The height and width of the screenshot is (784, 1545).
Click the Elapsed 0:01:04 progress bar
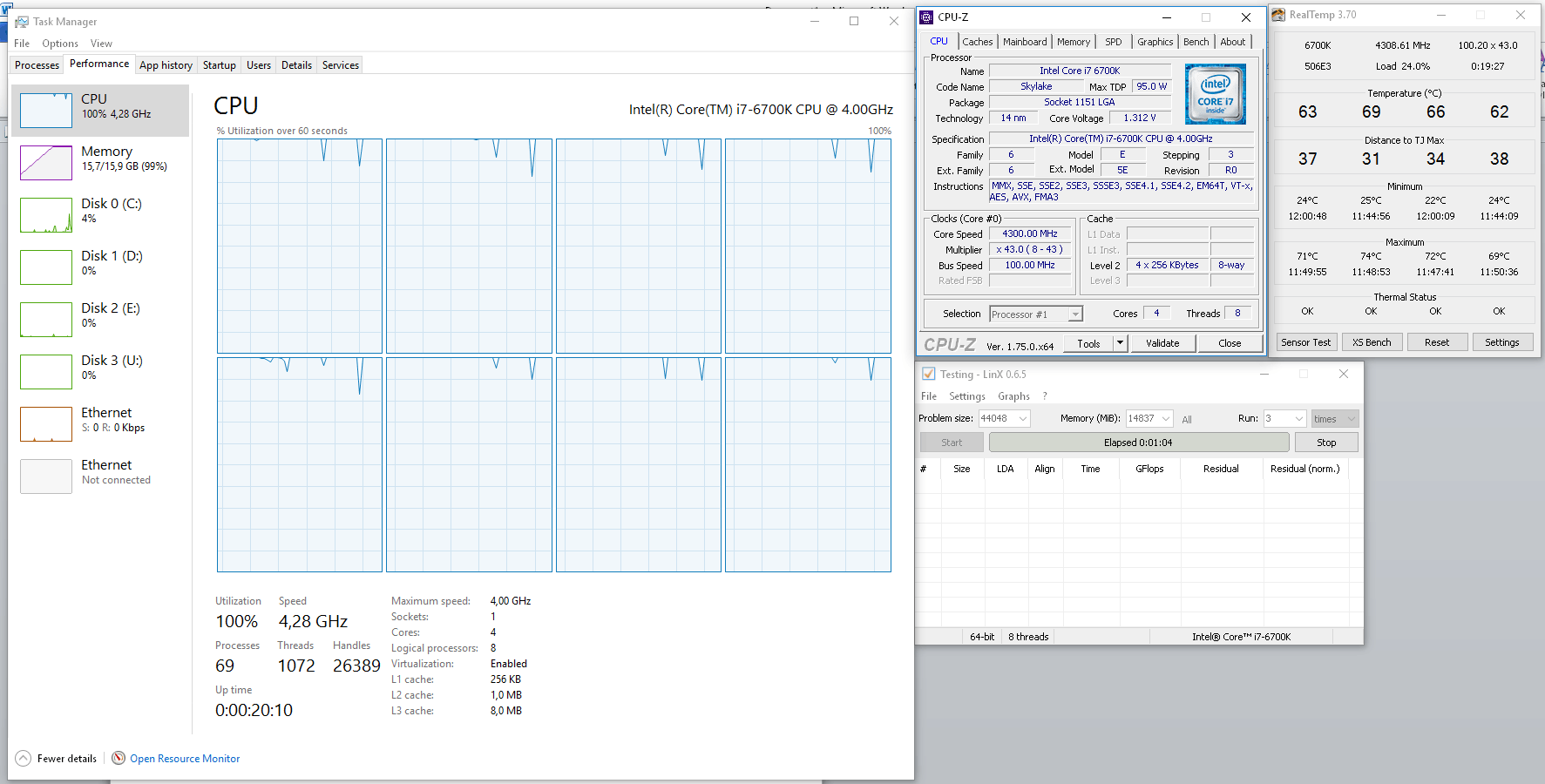[1138, 443]
